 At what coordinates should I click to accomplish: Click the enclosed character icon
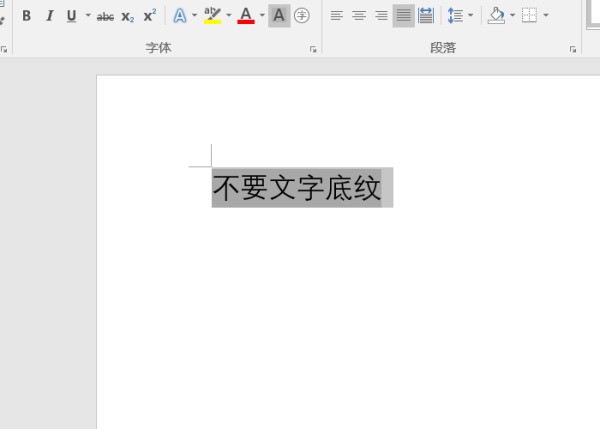pos(301,16)
